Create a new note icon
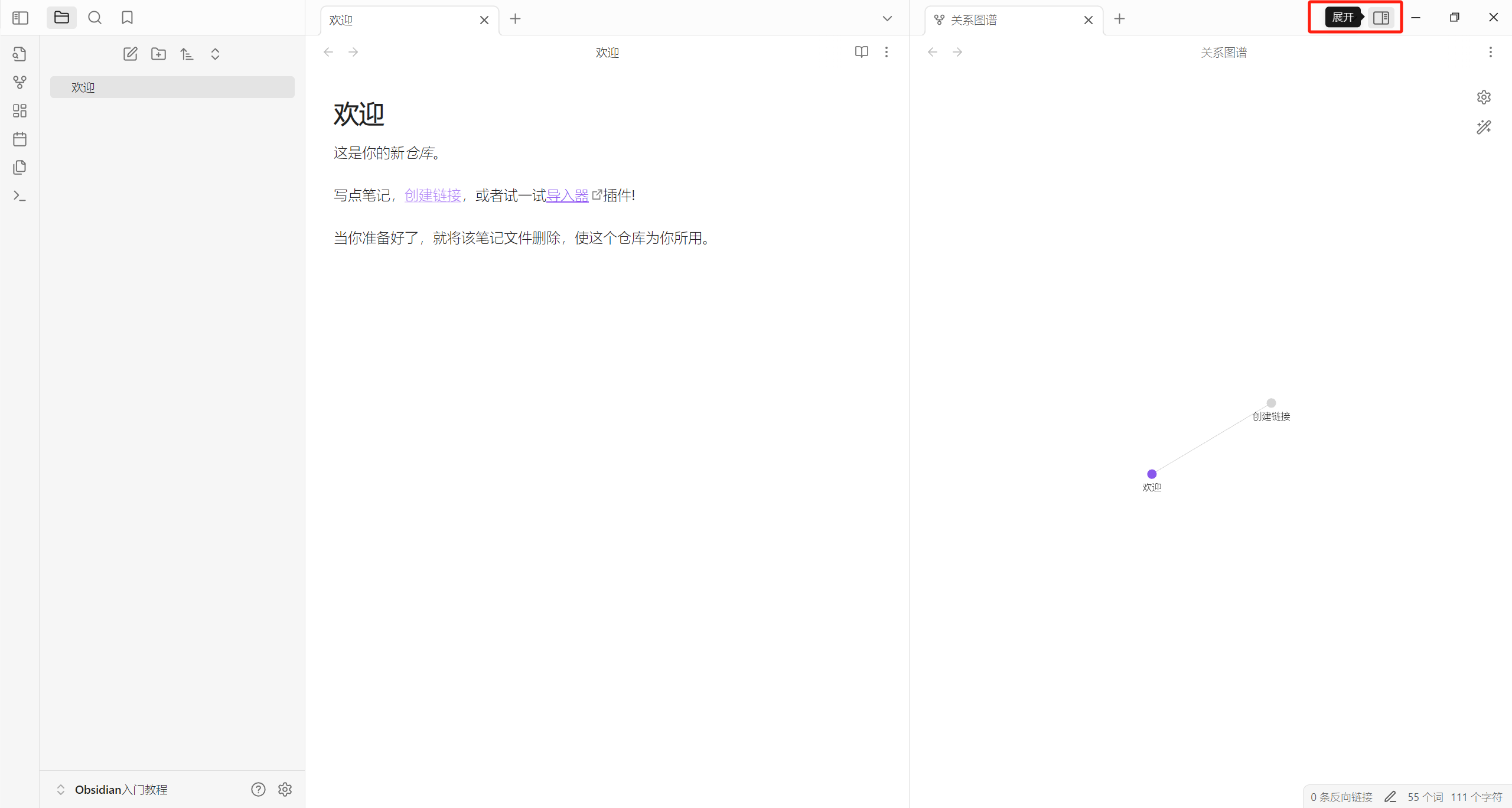1512x808 pixels. coord(130,54)
